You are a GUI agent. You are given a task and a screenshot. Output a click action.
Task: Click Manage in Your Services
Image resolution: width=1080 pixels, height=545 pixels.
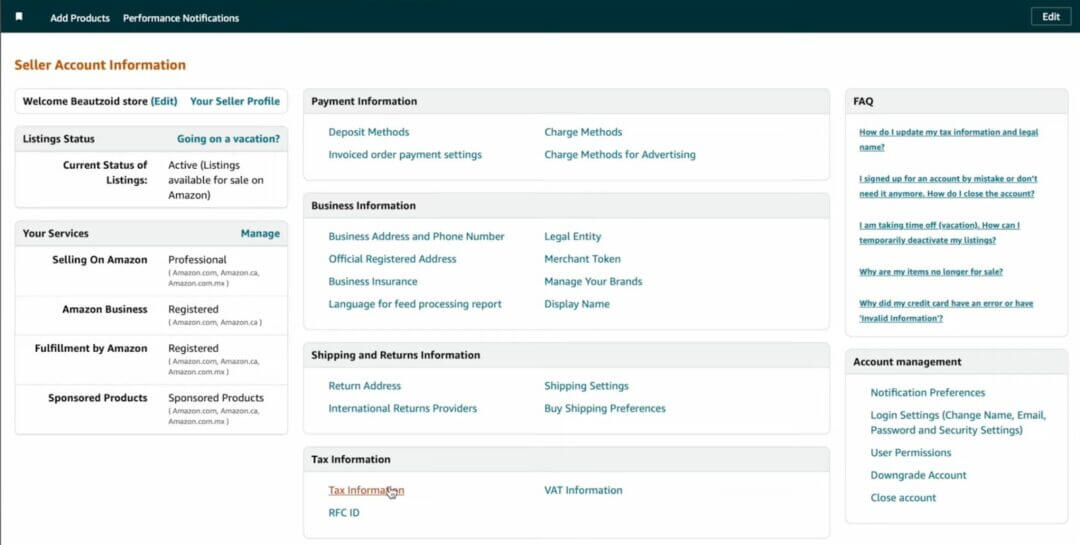pyautogui.click(x=260, y=234)
